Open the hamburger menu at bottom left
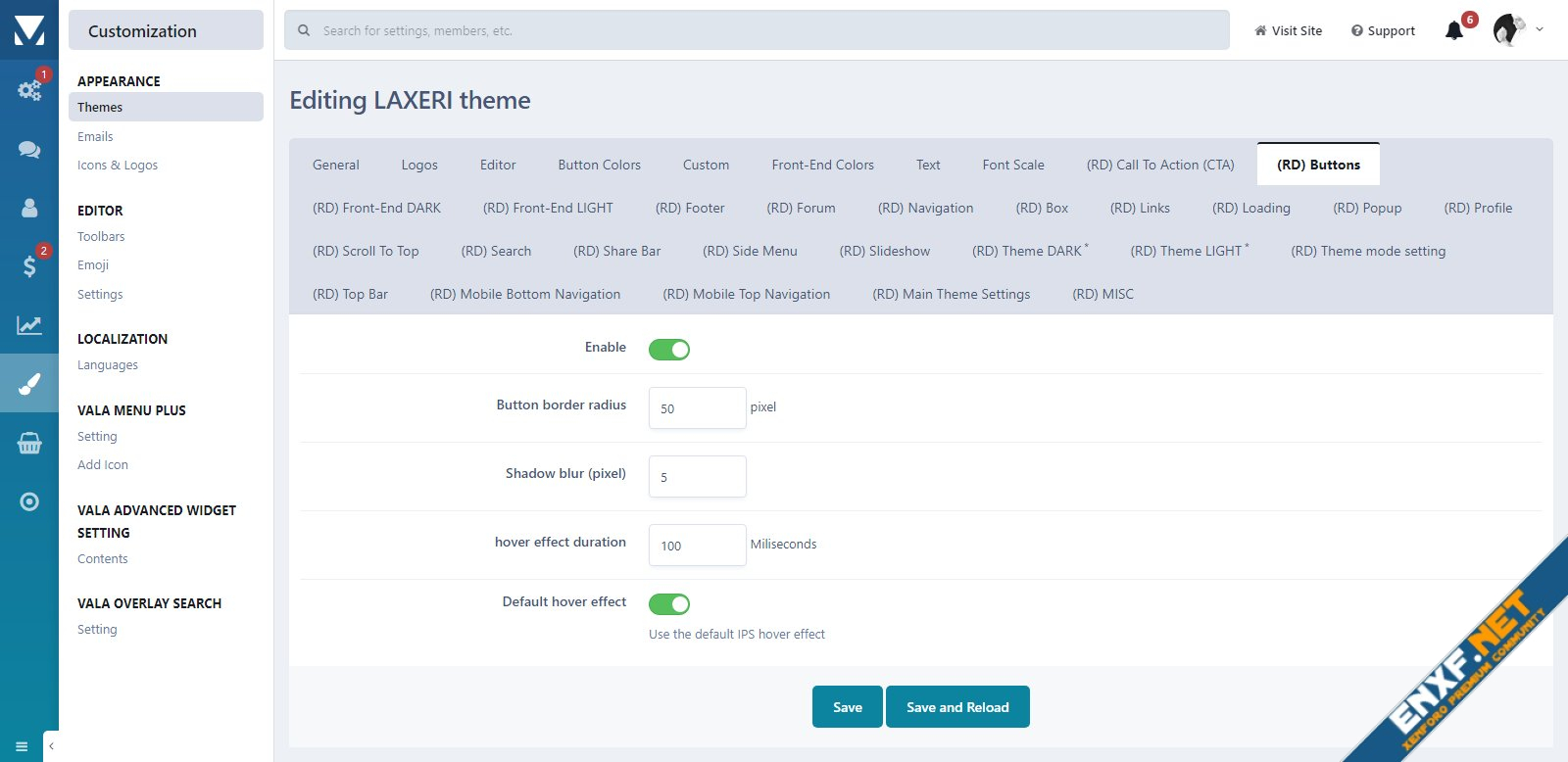This screenshot has width=1568, height=762. point(22,746)
